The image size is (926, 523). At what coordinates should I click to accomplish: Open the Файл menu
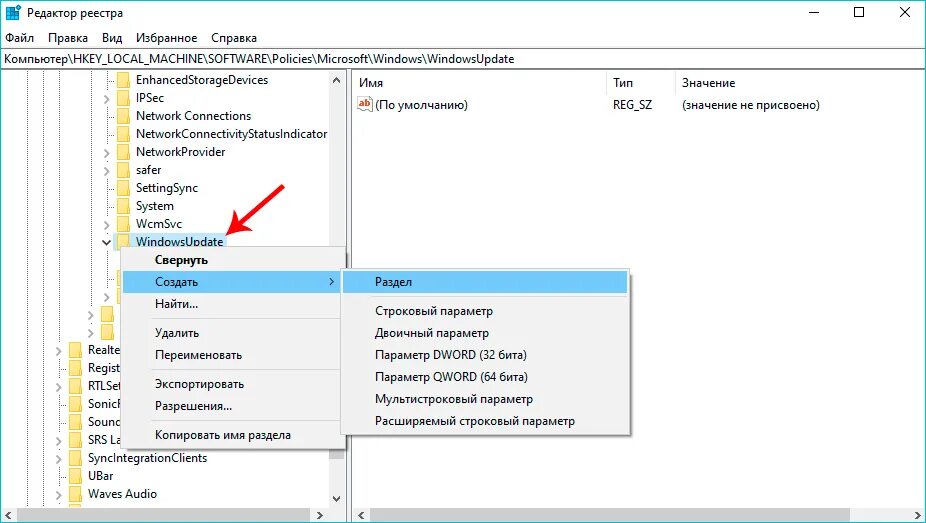click(x=19, y=38)
